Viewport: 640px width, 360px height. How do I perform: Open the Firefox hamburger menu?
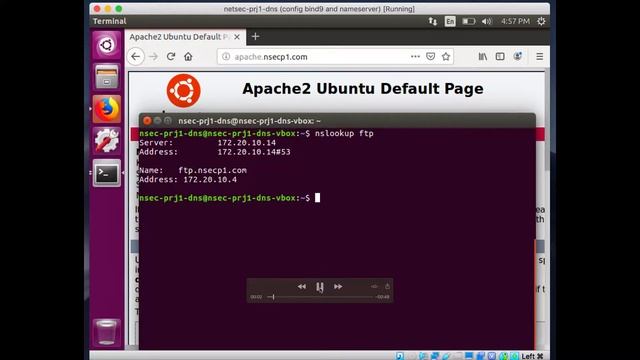540,57
